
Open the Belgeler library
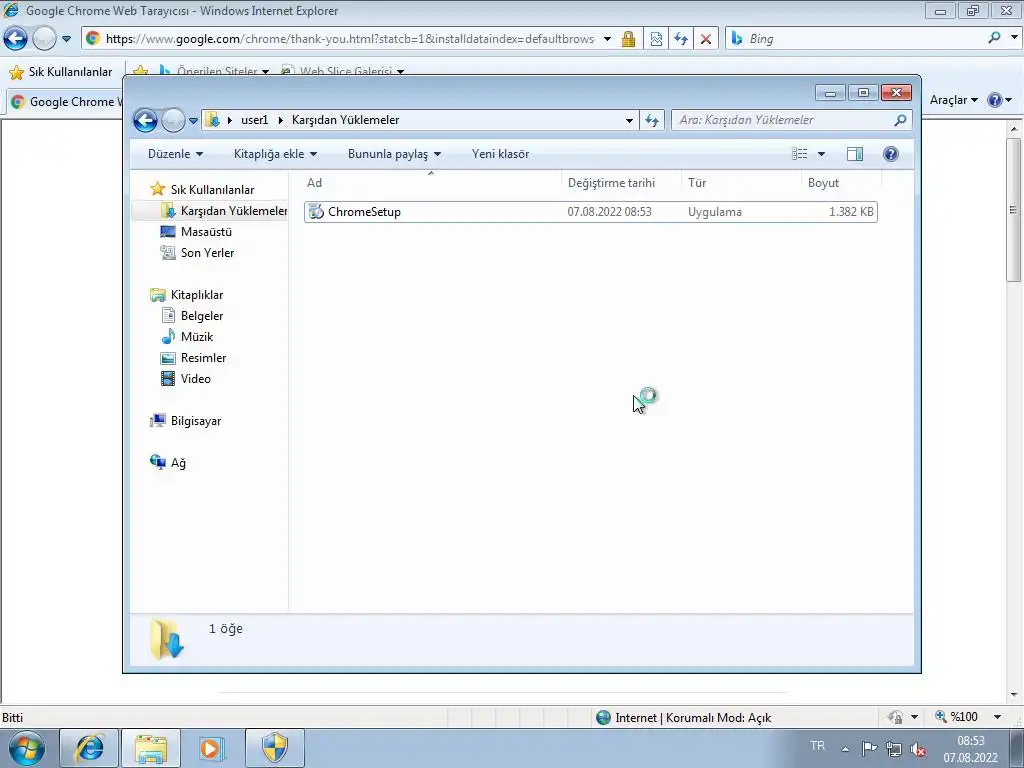[x=202, y=315]
